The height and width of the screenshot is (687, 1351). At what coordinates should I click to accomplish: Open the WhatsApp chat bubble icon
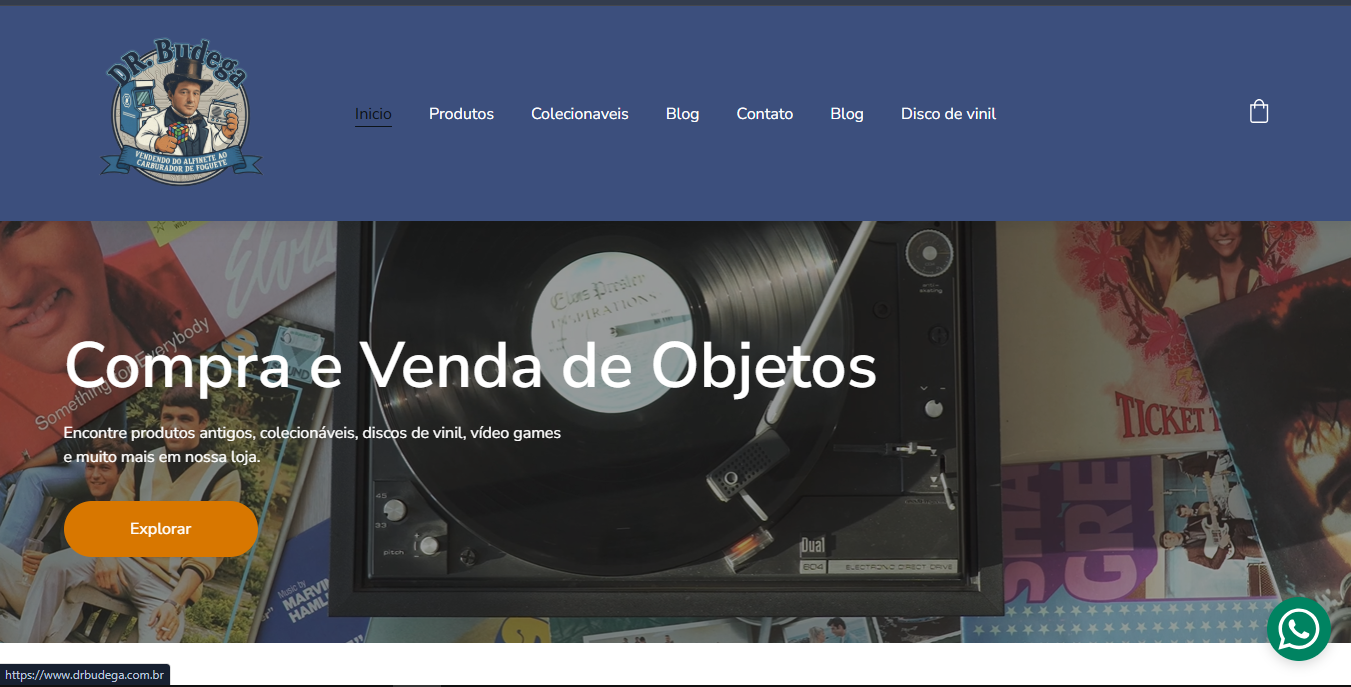pos(1298,629)
